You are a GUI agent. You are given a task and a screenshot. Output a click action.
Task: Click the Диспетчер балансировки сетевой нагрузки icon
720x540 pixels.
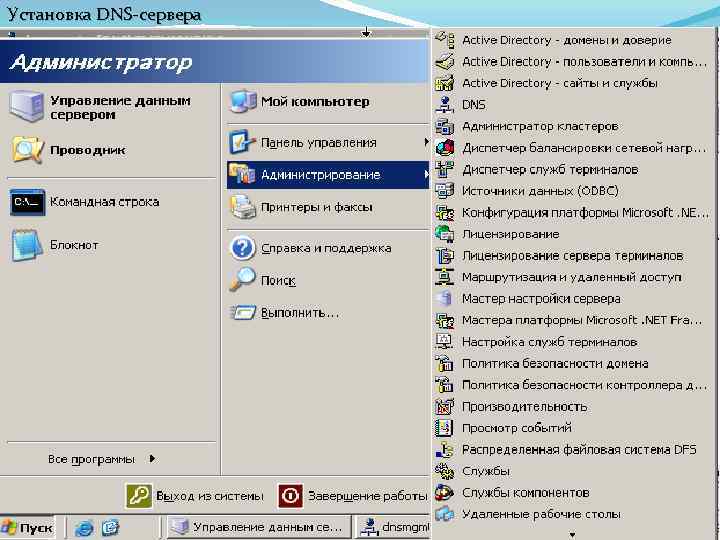tap(444, 147)
